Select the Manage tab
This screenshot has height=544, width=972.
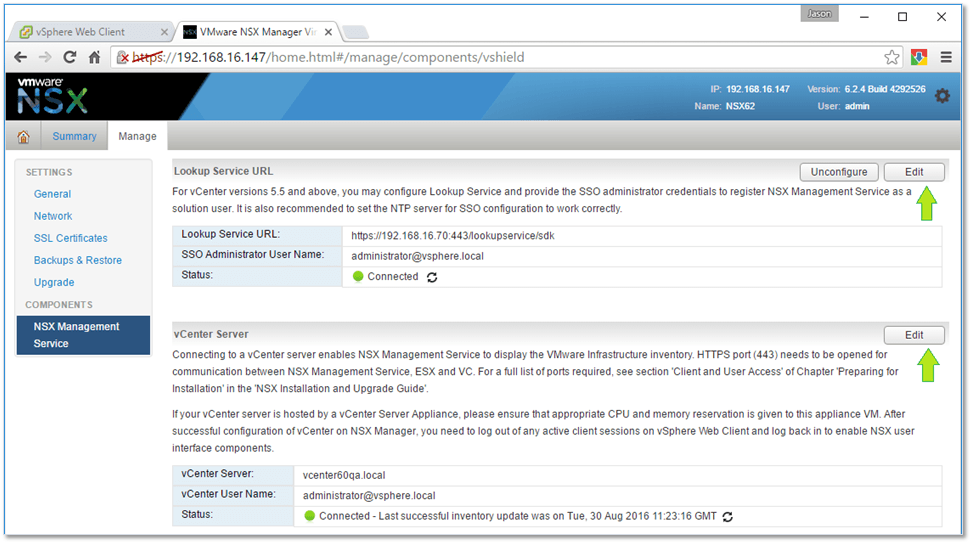pos(138,136)
